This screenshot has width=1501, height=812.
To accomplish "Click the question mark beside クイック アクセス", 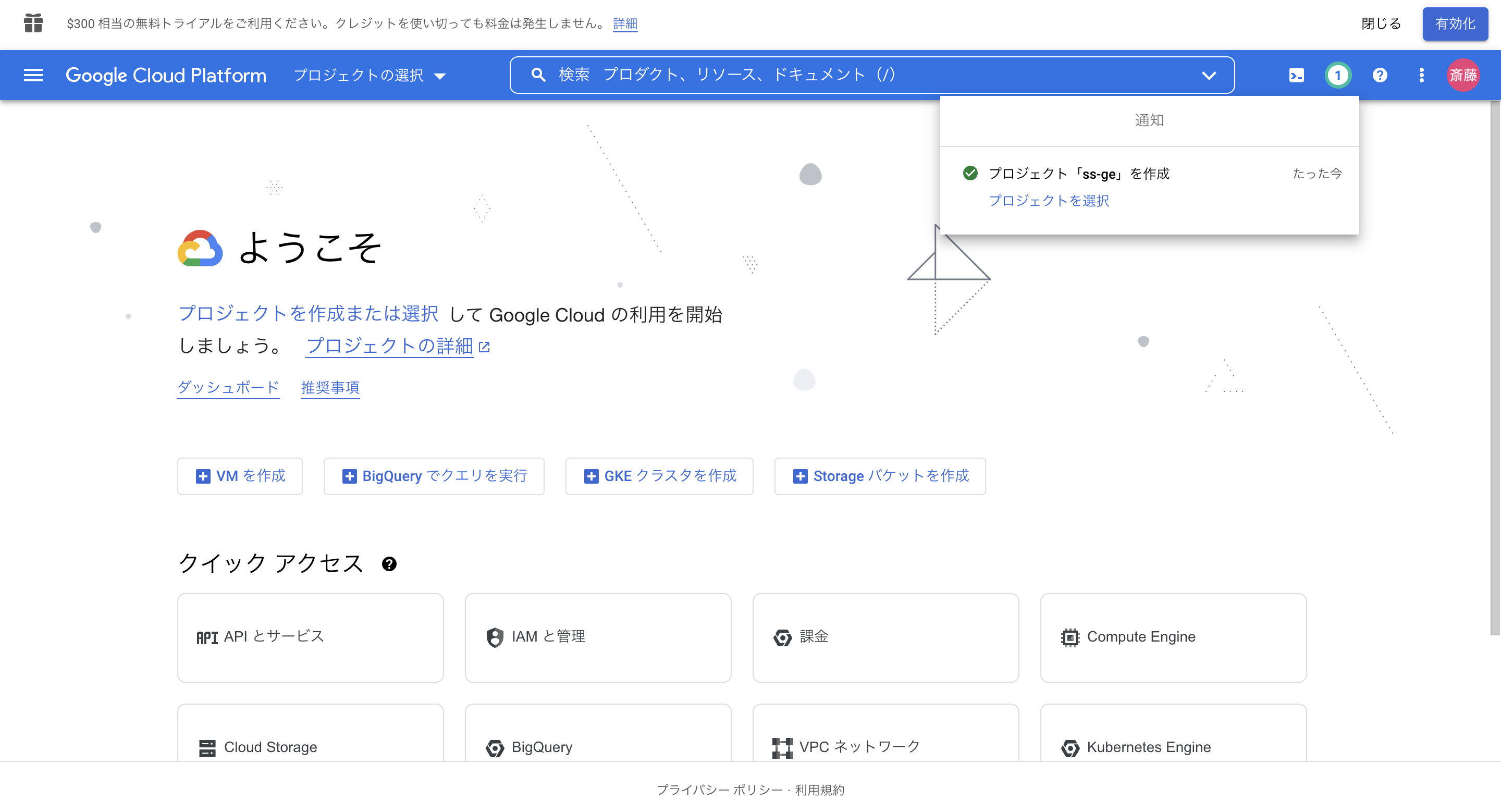I will tap(389, 564).
